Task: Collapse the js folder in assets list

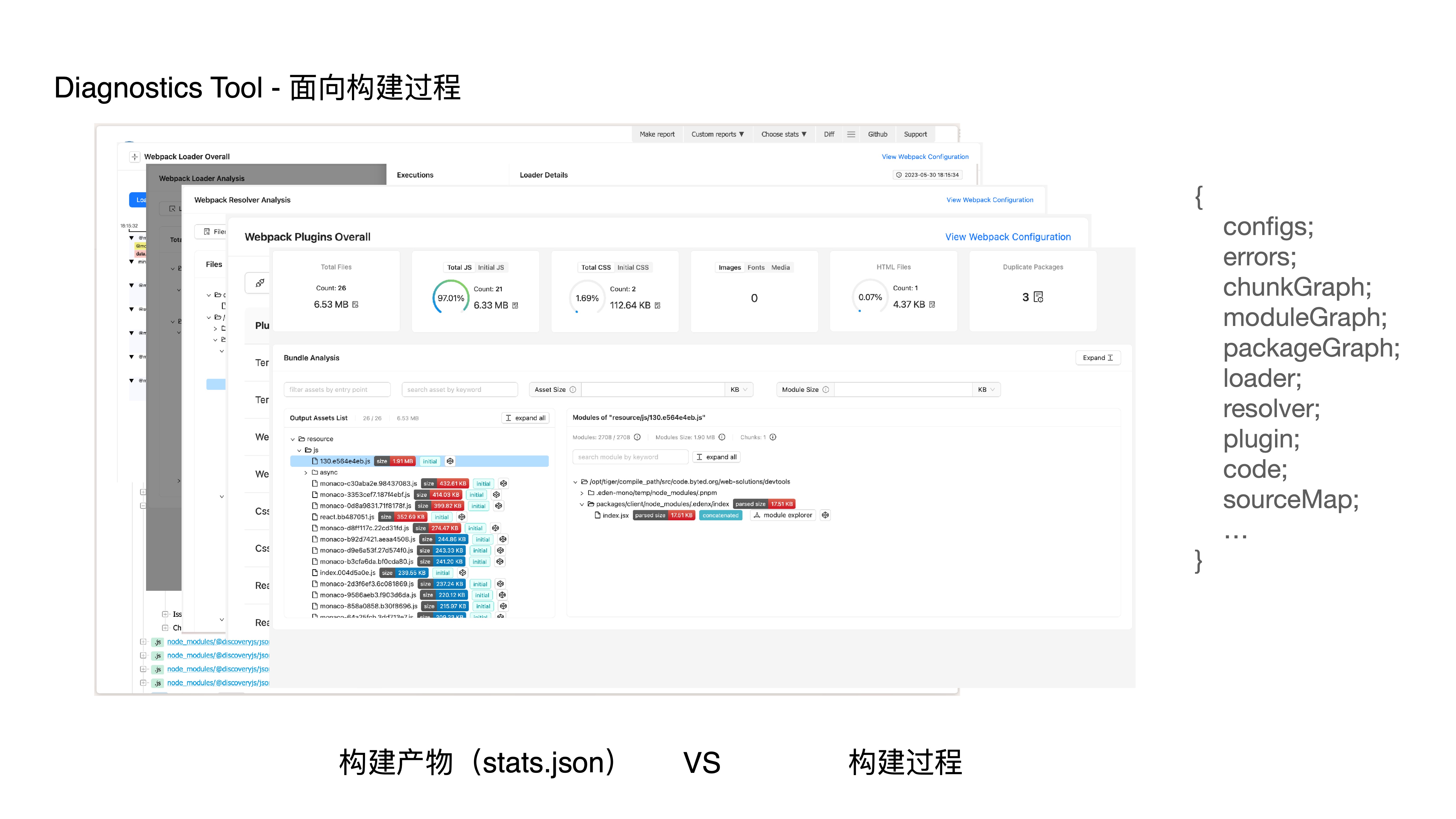Action: click(299, 450)
